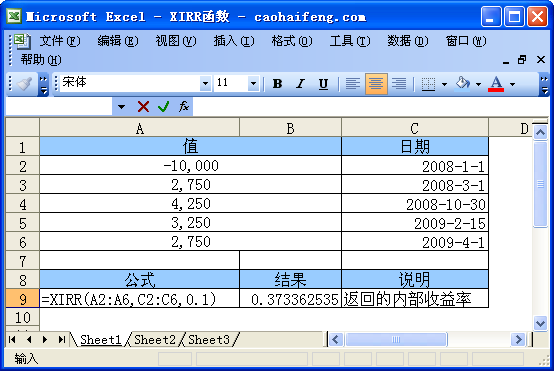Screen dimensions: 554x371
Task: Open the font color dropdown arrow
Action: click(512, 84)
